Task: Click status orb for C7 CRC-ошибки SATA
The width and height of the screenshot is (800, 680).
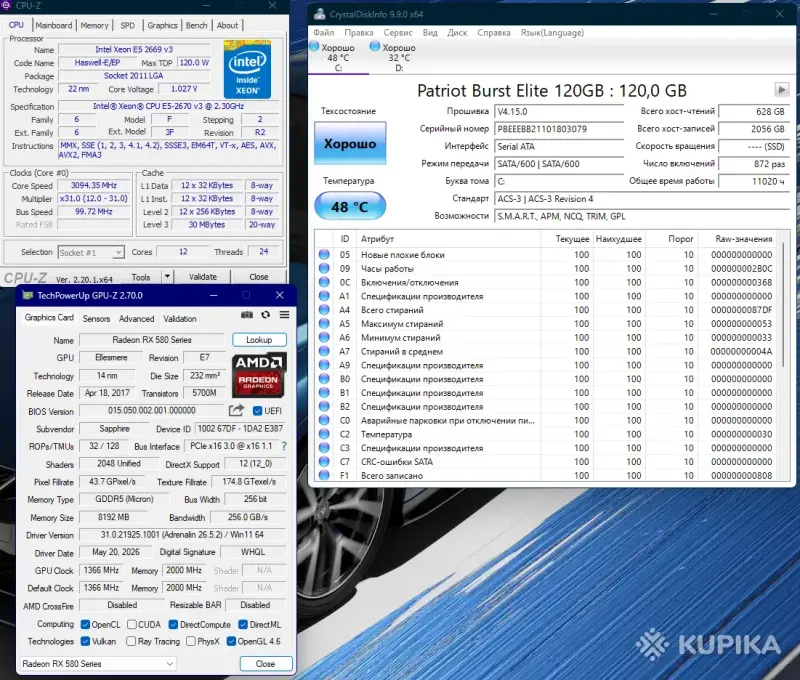Action: [x=324, y=461]
